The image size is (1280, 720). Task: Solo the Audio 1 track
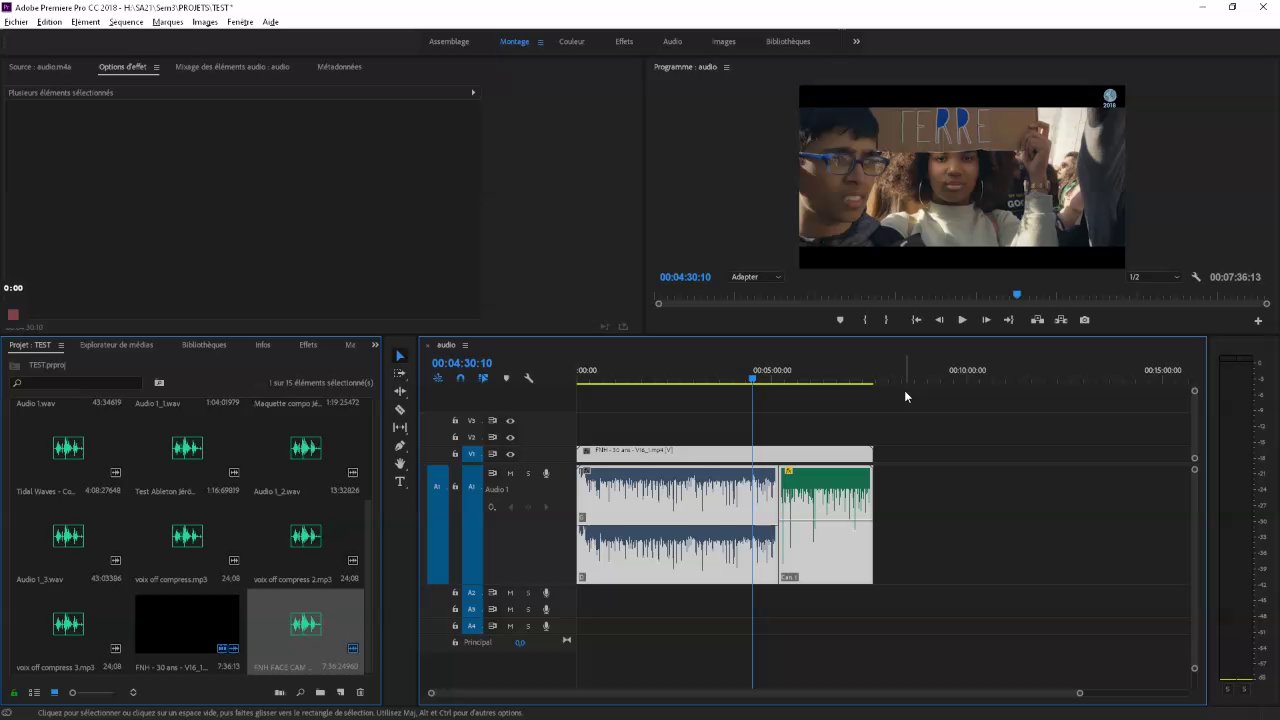528,474
